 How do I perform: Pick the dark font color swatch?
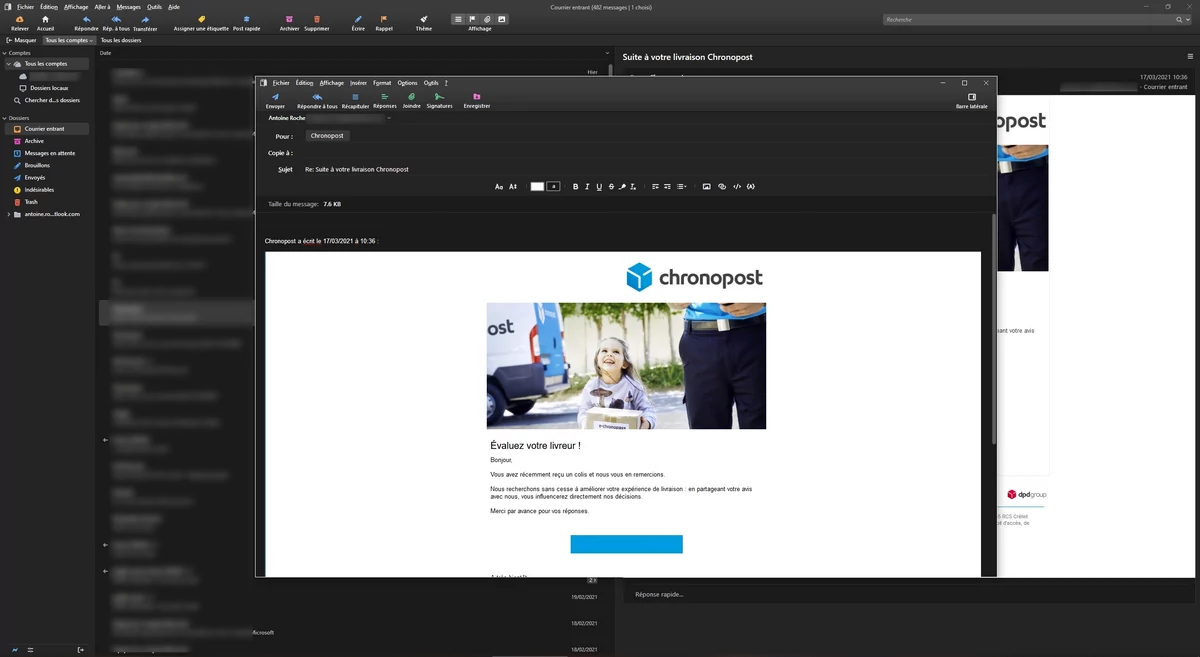point(553,187)
